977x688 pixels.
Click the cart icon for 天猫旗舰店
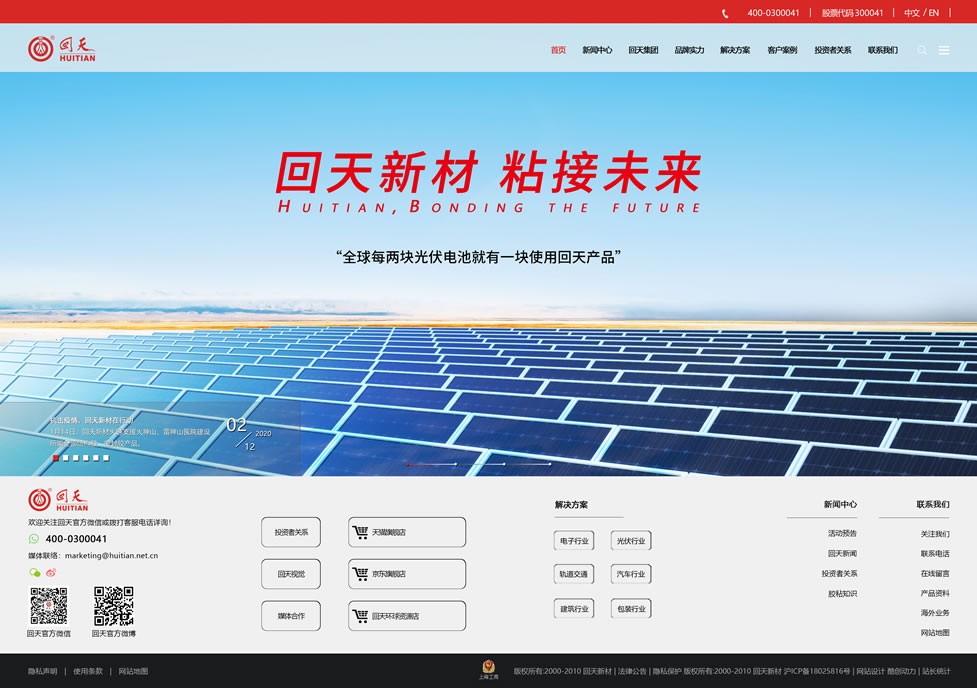pyautogui.click(x=360, y=532)
